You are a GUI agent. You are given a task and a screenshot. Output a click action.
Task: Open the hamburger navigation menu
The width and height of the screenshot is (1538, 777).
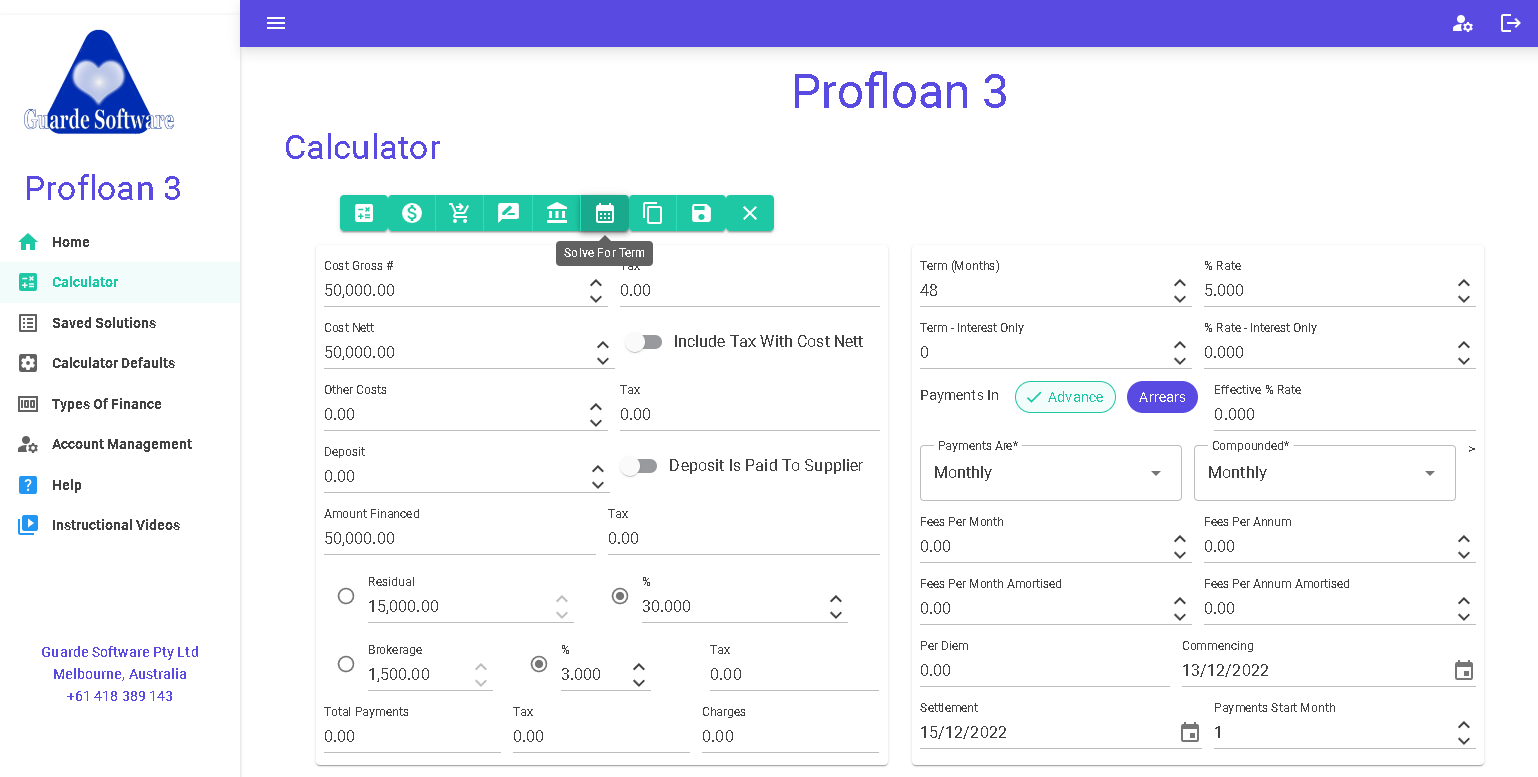click(276, 23)
